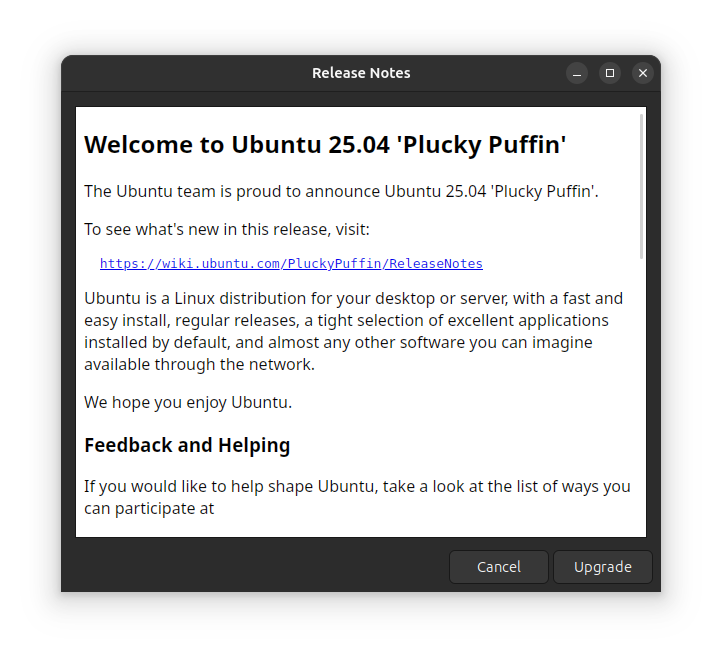Minimize the Release Notes window
This screenshot has height=659, width=722.
(x=577, y=73)
